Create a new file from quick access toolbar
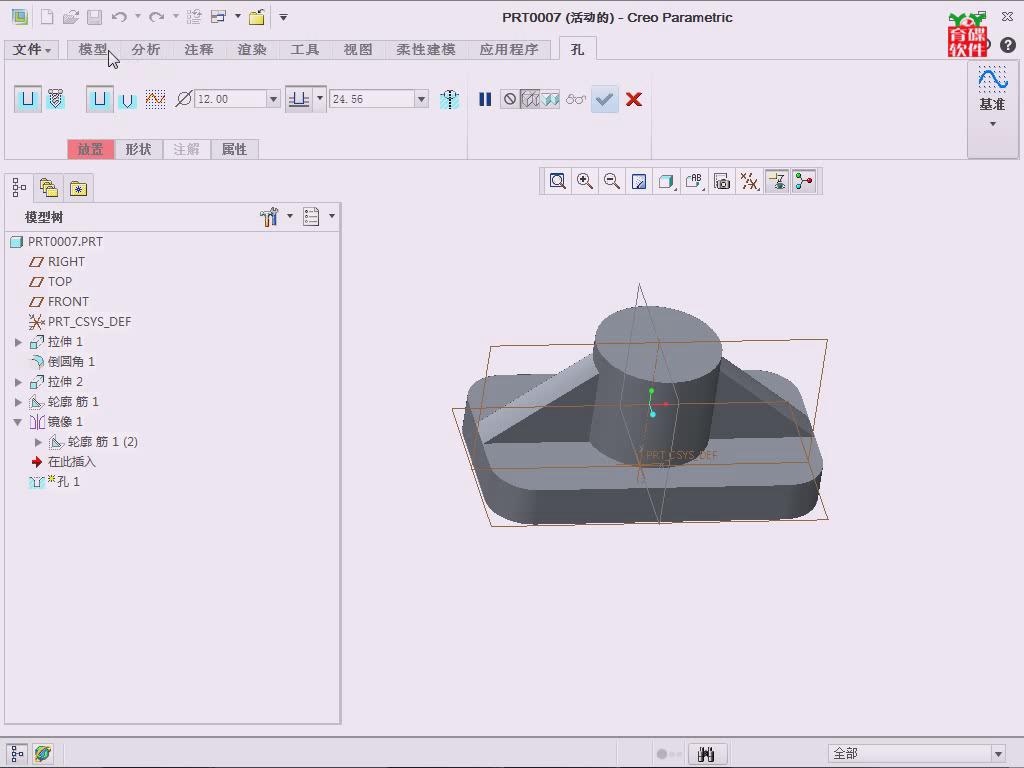The image size is (1024, 768). click(x=47, y=17)
